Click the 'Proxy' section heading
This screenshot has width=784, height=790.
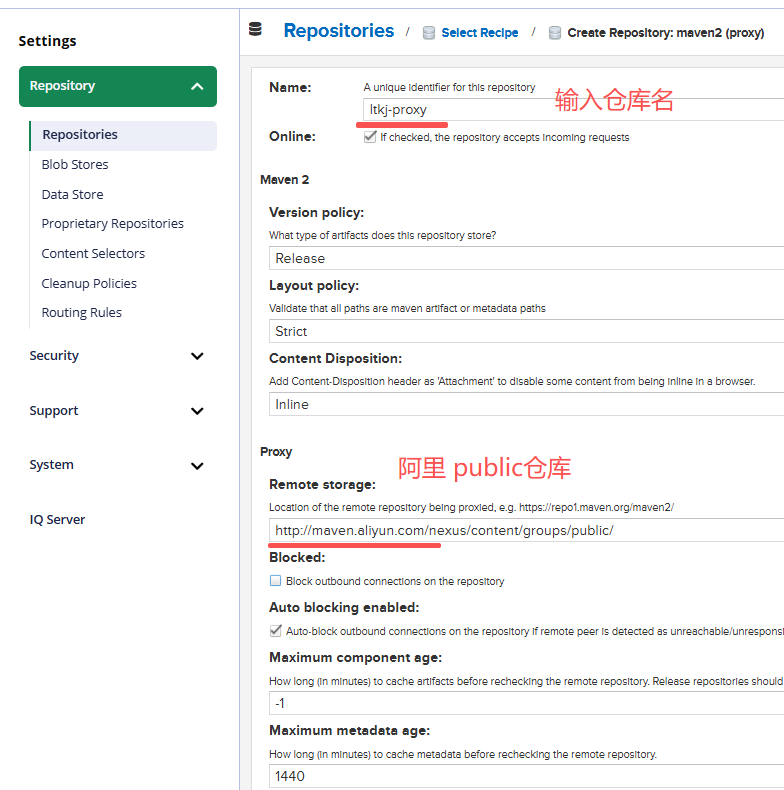pyautogui.click(x=276, y=452)
